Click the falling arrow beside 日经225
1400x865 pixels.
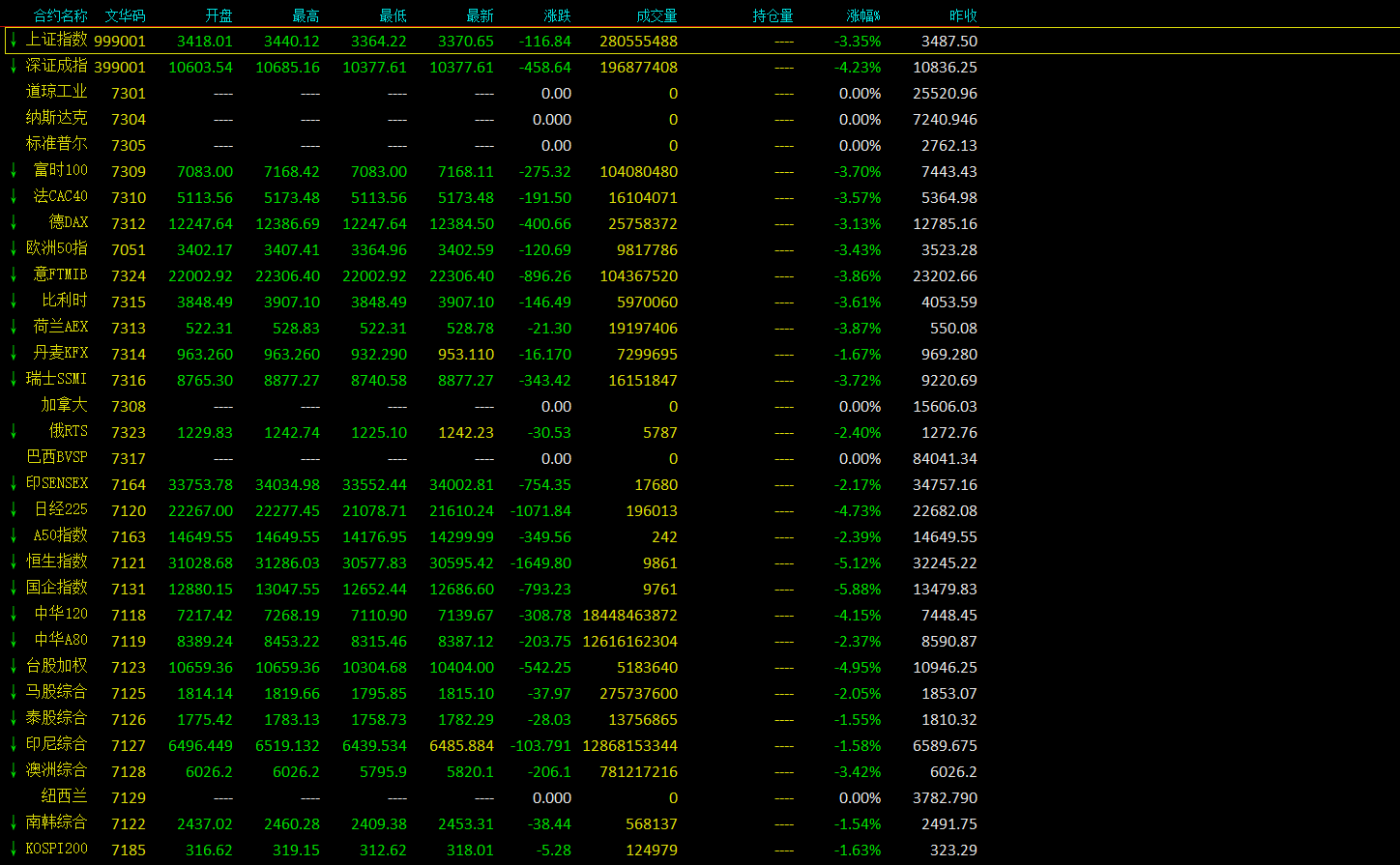point(14,509)
